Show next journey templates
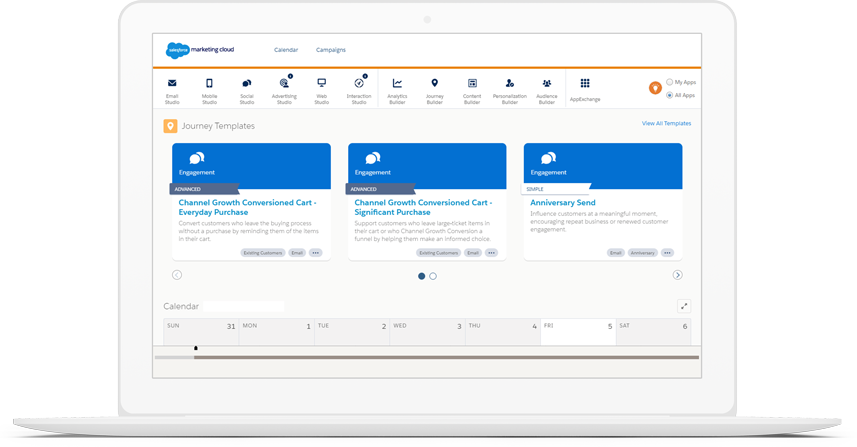This screenshot has width=857, height=447. tap(677, 275)
